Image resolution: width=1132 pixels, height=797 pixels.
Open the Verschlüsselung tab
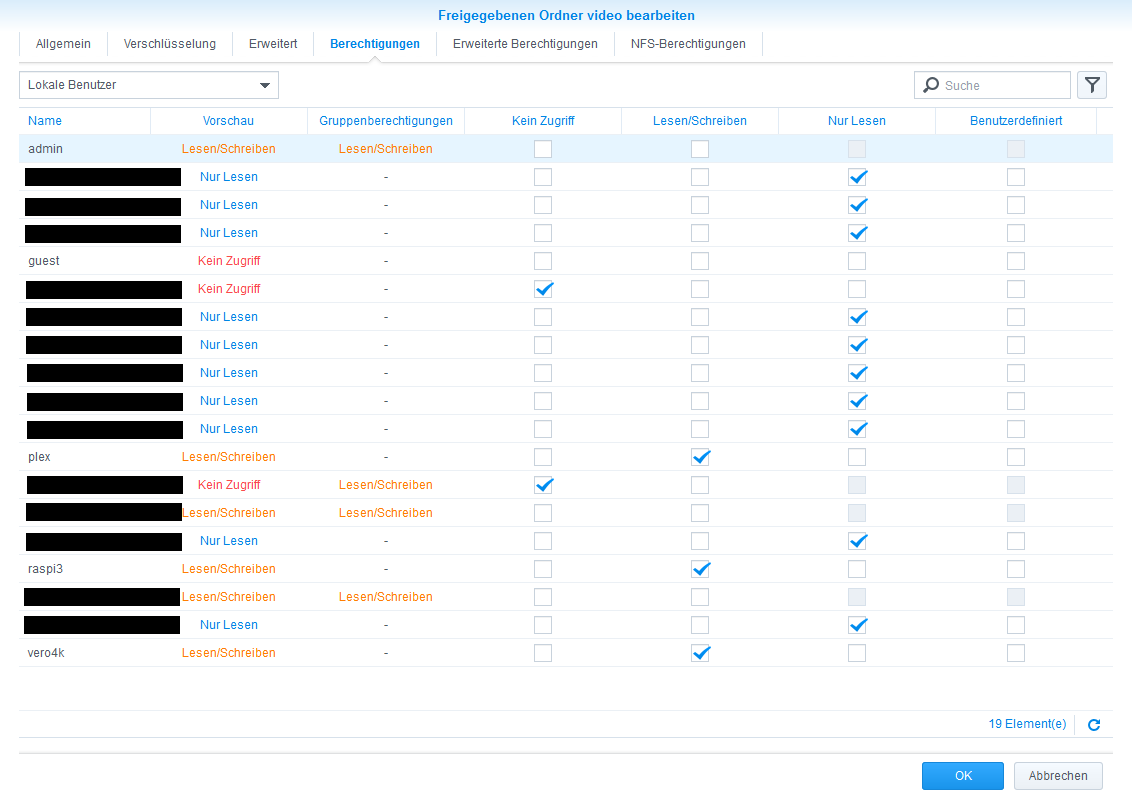tap(170, 44)
